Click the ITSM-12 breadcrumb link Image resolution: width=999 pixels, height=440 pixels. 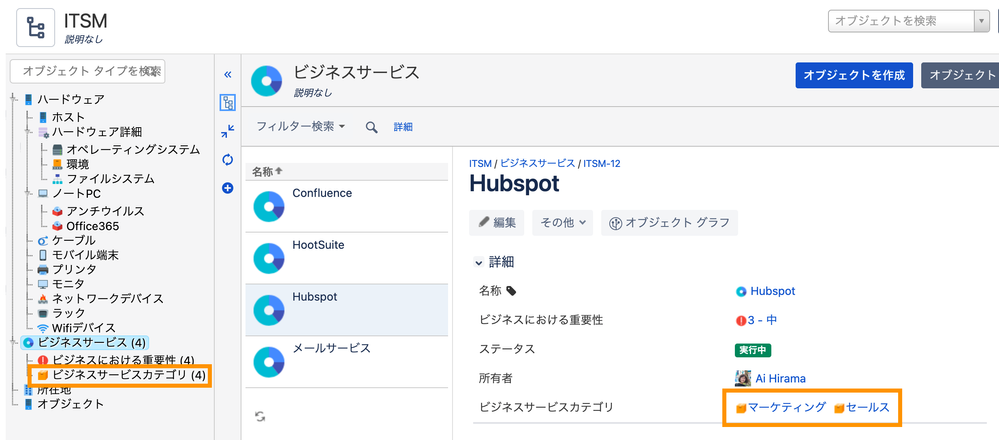pyautogui.click(x=601, y=164)
